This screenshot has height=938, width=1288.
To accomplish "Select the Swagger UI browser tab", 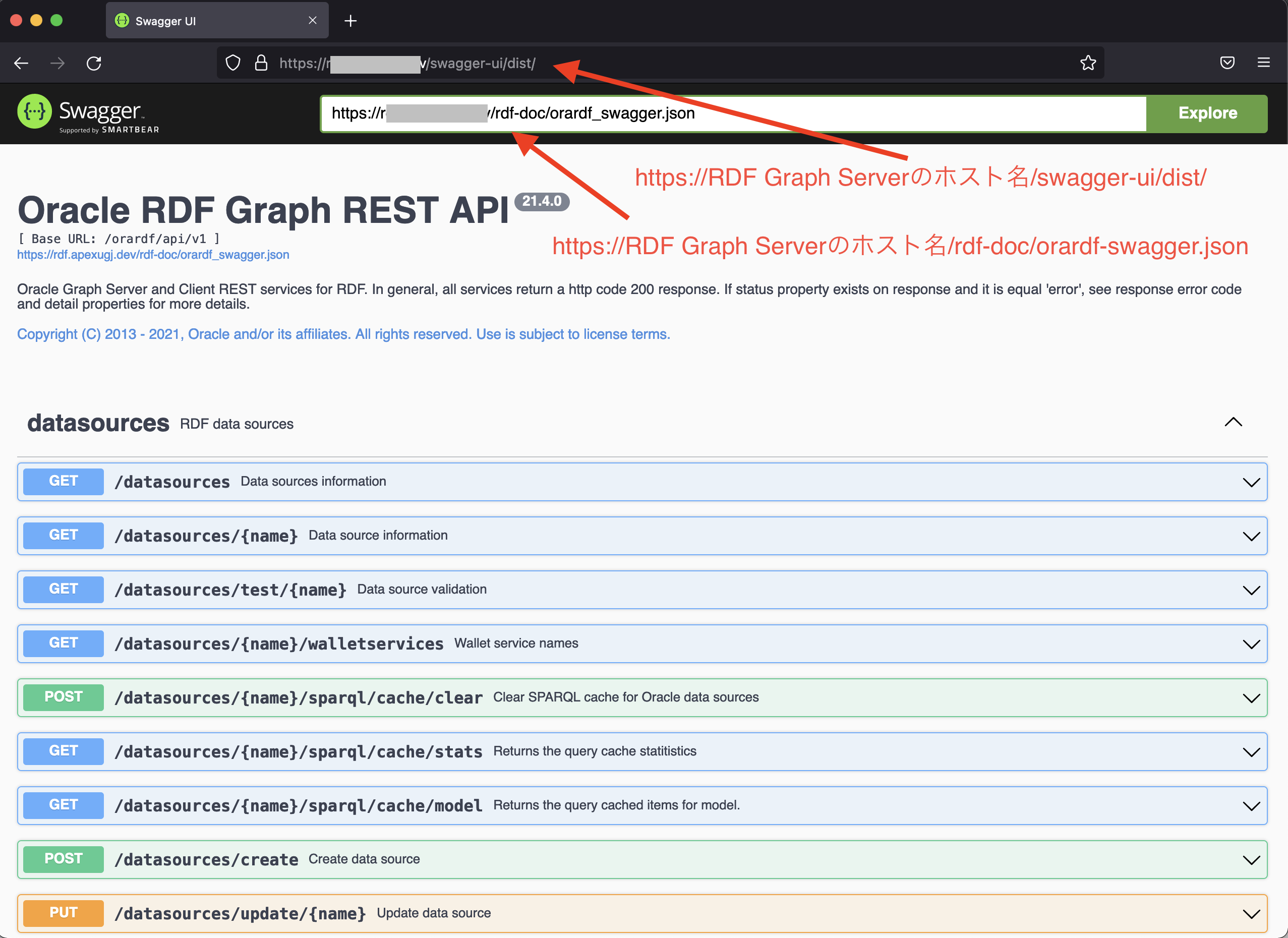I will [x=217, y=21].
